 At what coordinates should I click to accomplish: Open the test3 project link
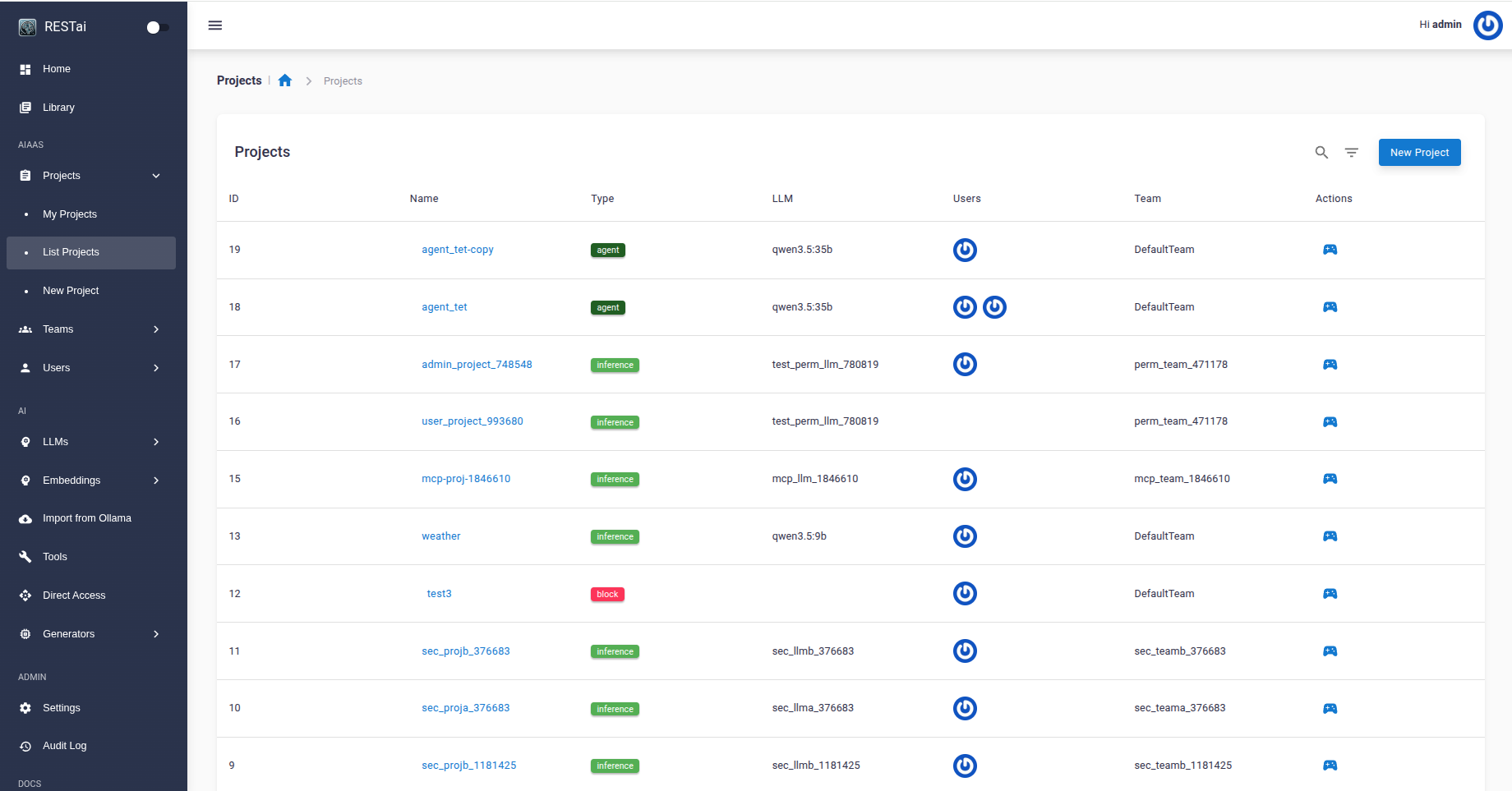(x=439, y=594)
